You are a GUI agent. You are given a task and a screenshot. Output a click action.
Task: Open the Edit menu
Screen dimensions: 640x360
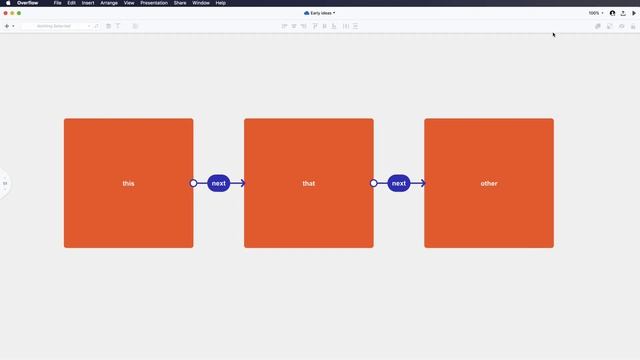pyautogui.click(x=71, y=3)
